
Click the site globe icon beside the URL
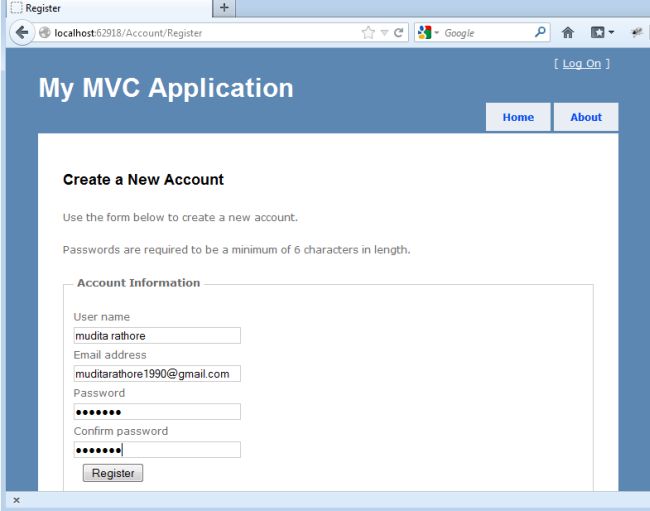pos(44,32)
